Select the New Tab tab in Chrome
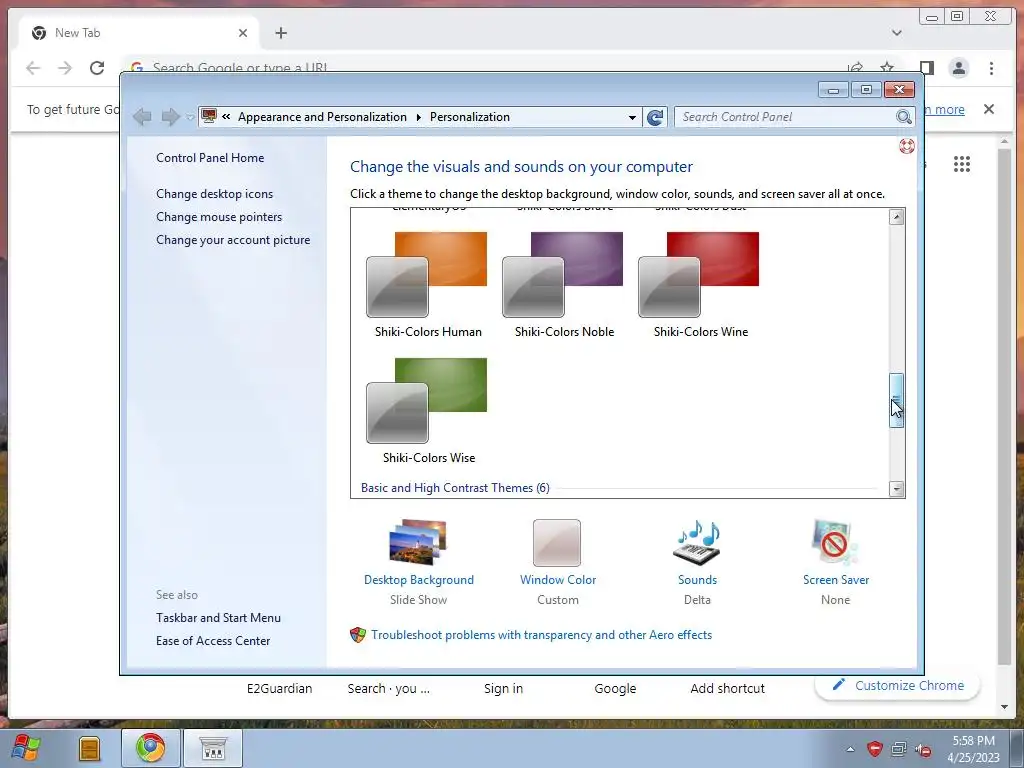 click(137, 33)
